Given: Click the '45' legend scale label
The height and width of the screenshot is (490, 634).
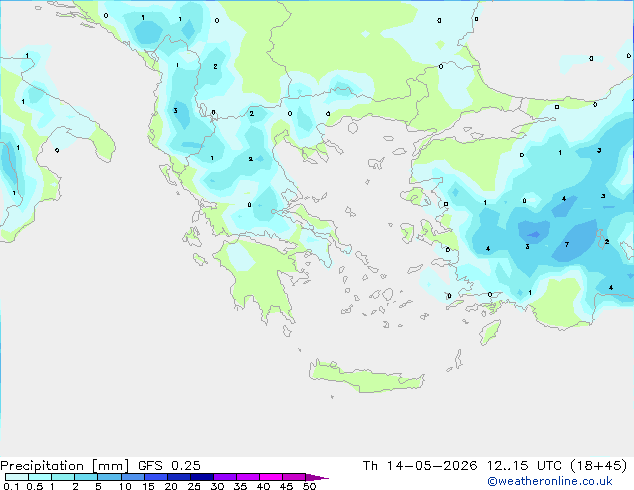Looking at the screenshot, I should 286,486.
